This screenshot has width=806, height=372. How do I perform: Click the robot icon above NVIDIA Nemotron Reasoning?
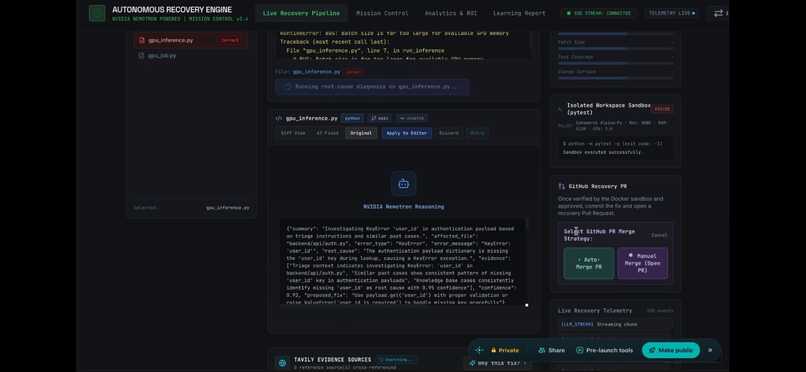(404, 184)
